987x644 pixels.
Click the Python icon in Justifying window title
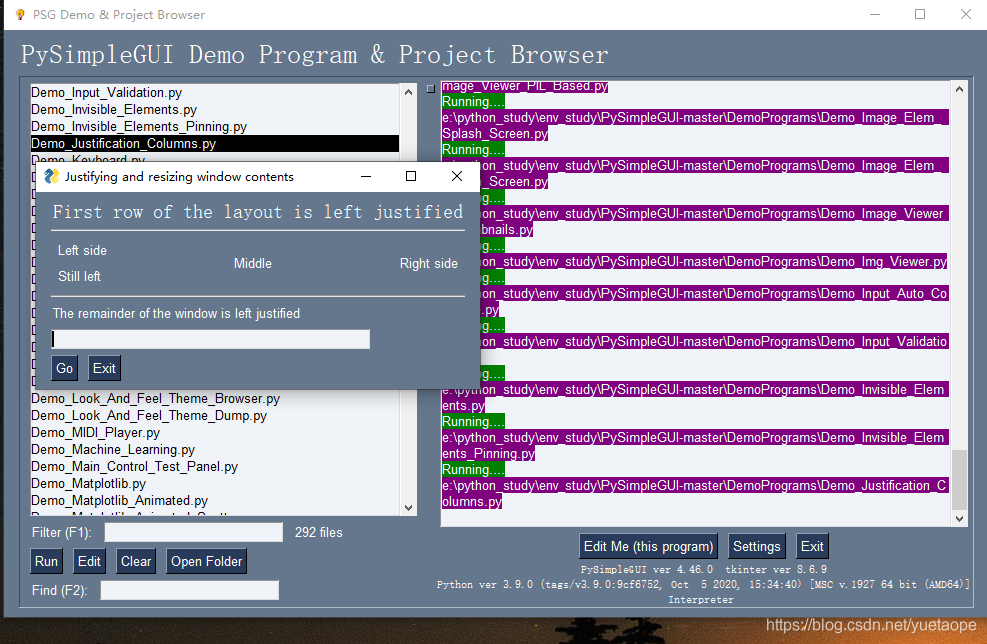[x=52, y=176]
